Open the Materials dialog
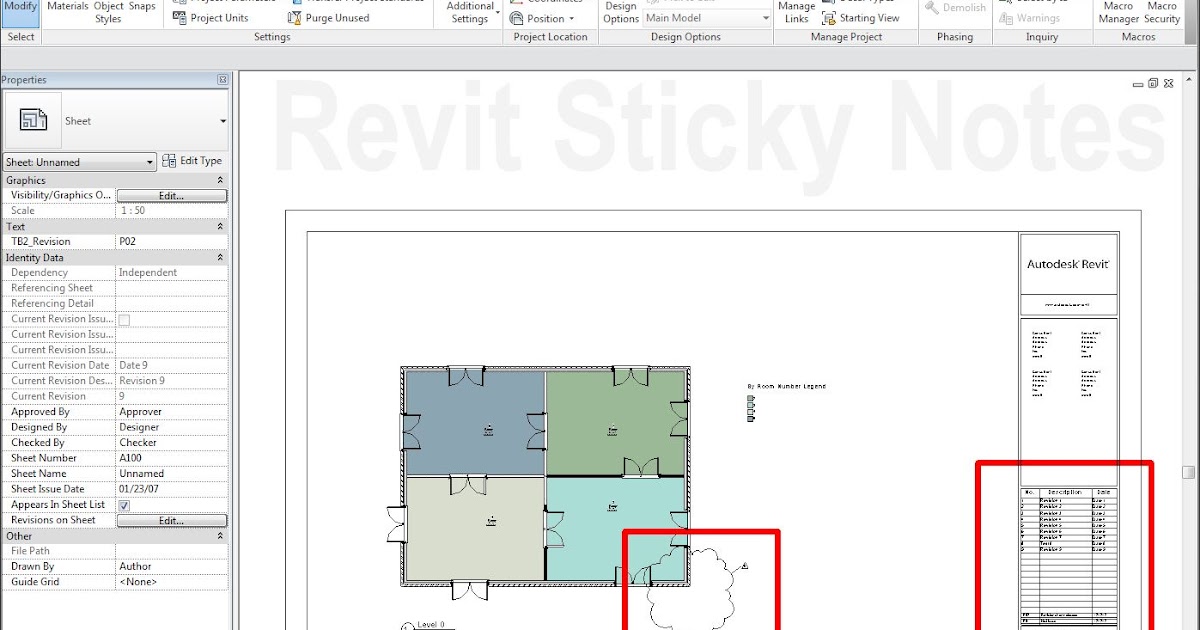 coord(67,6)
